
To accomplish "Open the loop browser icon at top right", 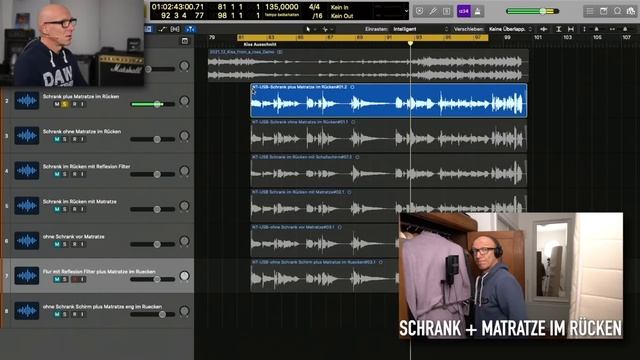I will [618, 11].
